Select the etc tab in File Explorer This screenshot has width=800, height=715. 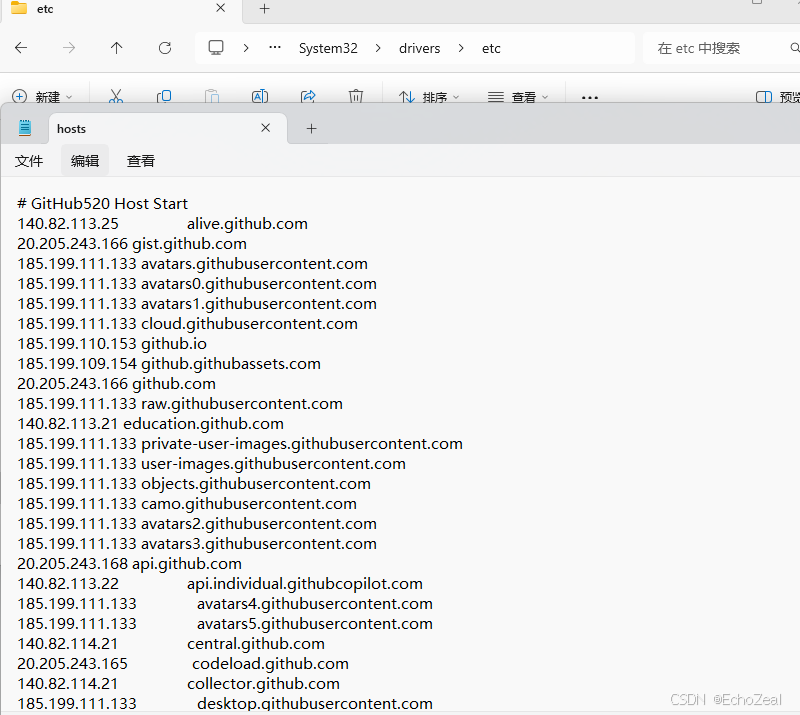tap(121, 9)
